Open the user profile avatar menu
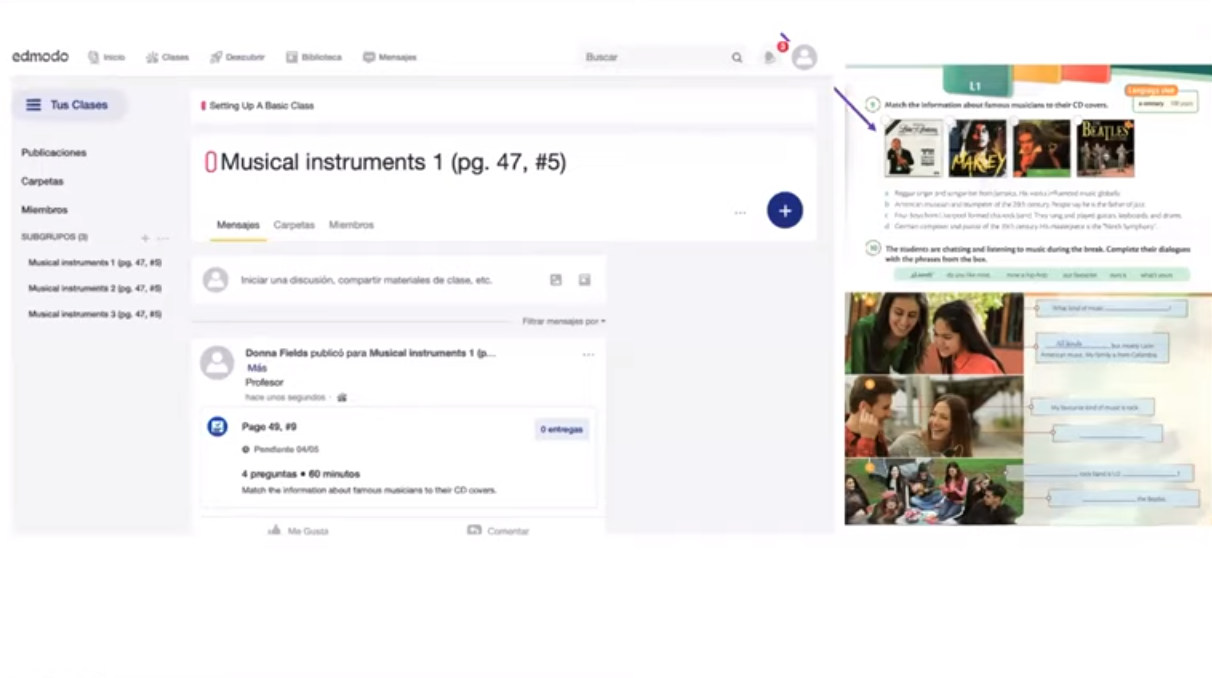 [x=804, y=57]
